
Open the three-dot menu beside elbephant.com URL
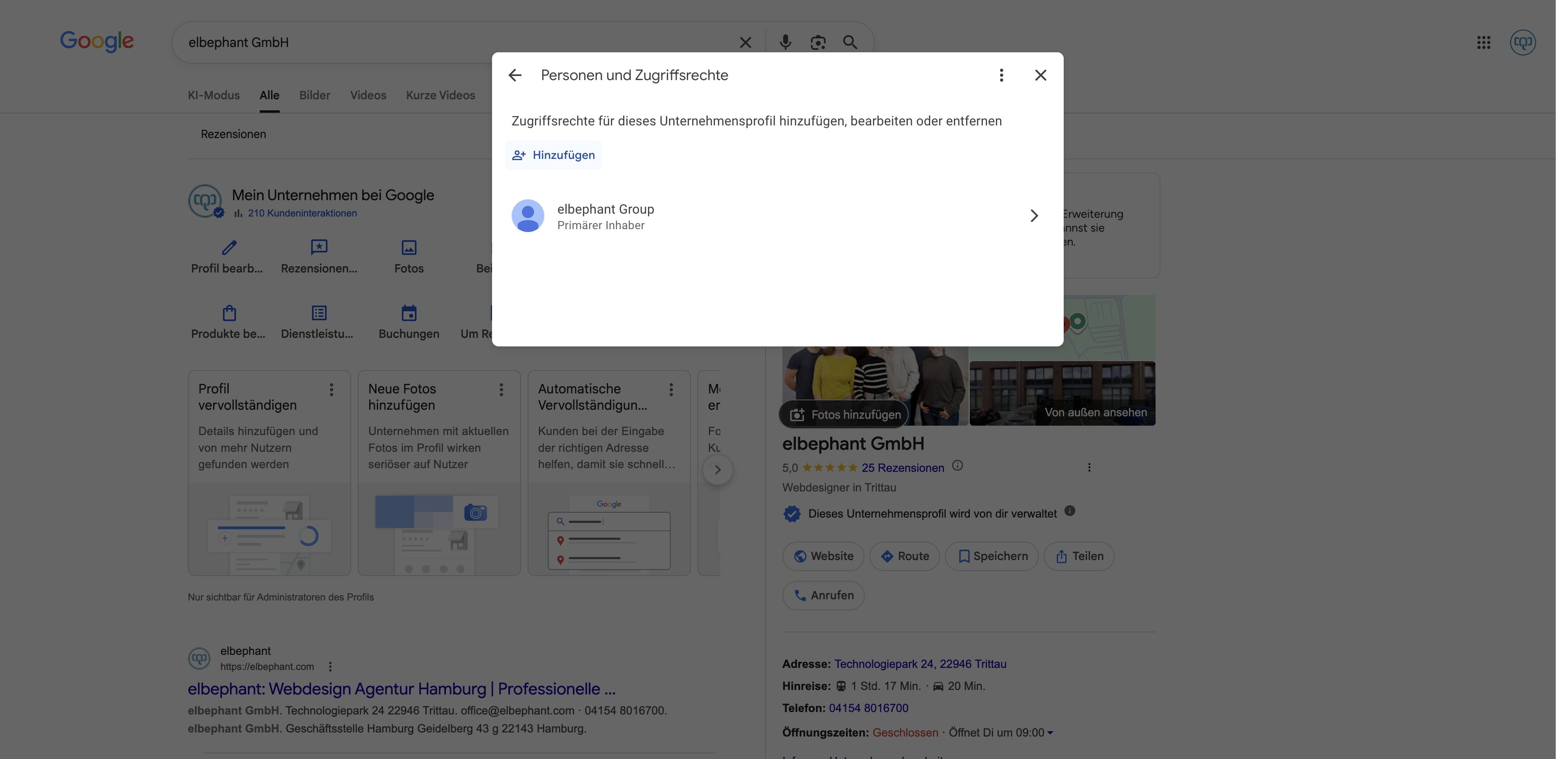tap(330, 666)
